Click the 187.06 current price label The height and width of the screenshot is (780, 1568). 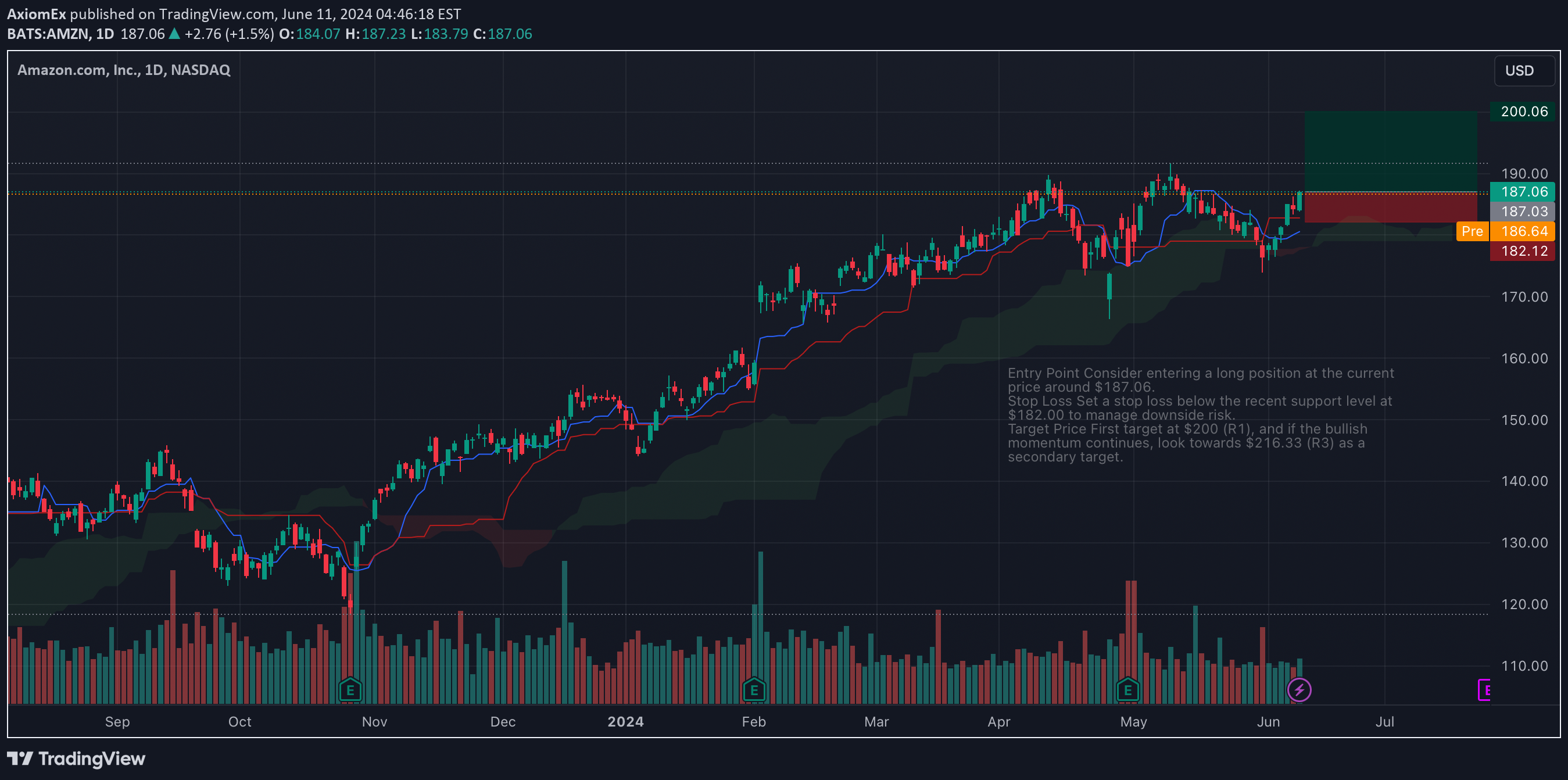tap(1522, 192)
